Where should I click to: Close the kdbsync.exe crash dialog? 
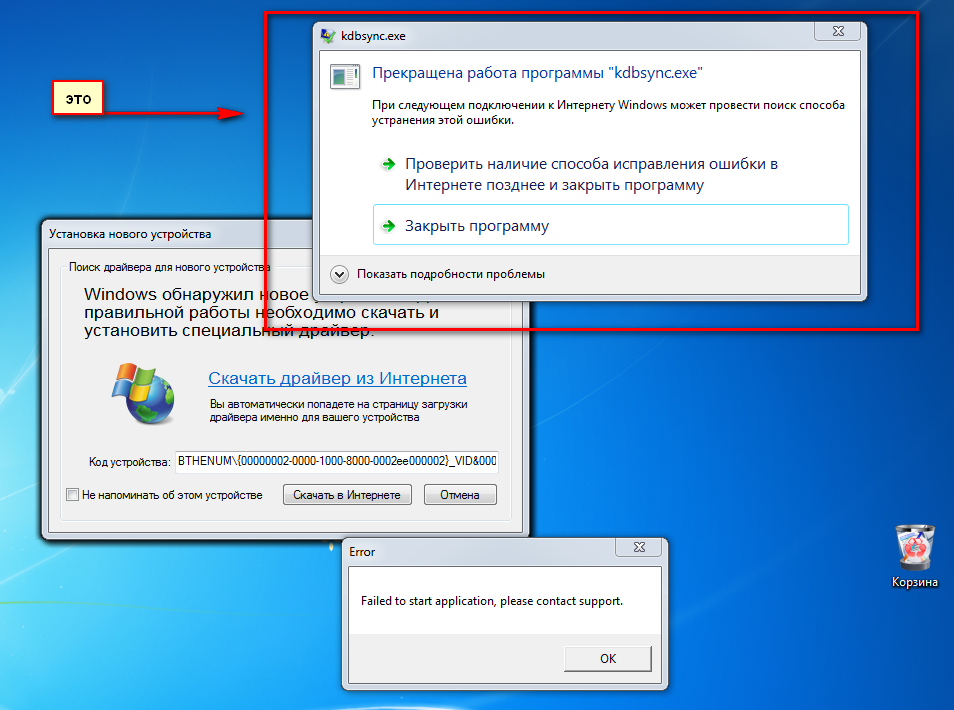click(x=838, y=32)
